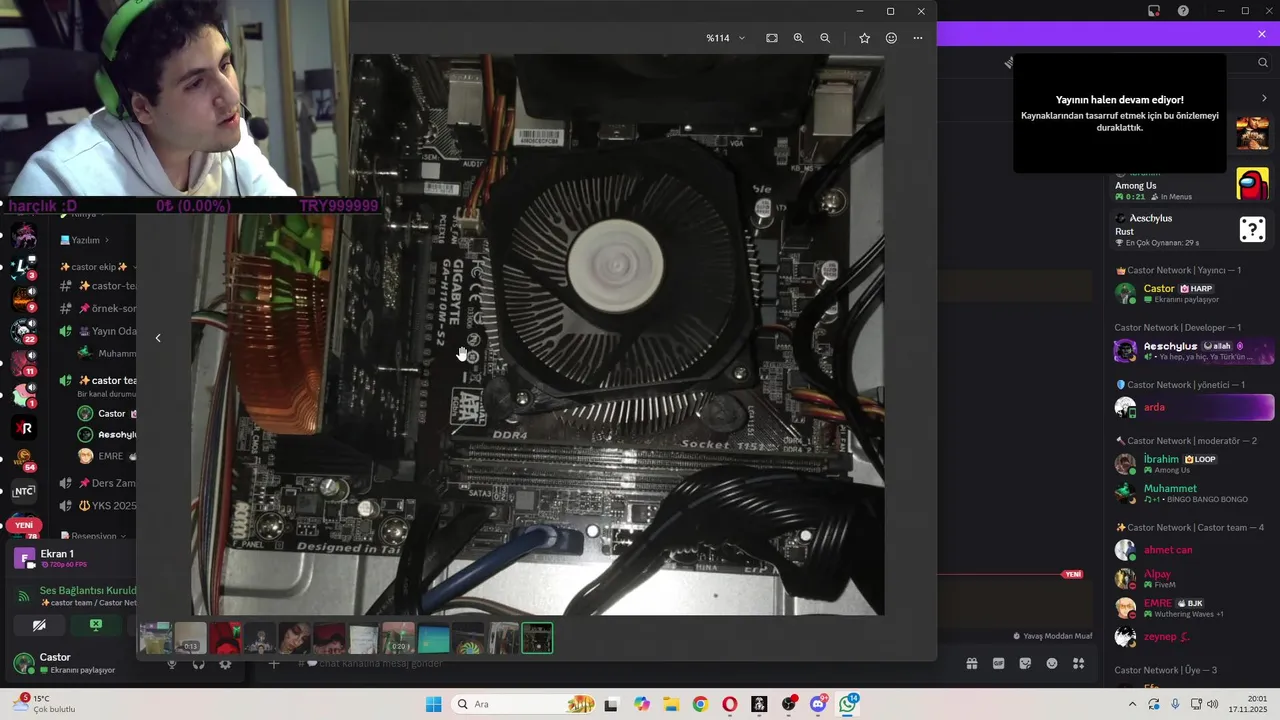The image size is (1280, 720).
Task: Toggle the camera button in Discord voice panel
Action: [x=39, y=625]
